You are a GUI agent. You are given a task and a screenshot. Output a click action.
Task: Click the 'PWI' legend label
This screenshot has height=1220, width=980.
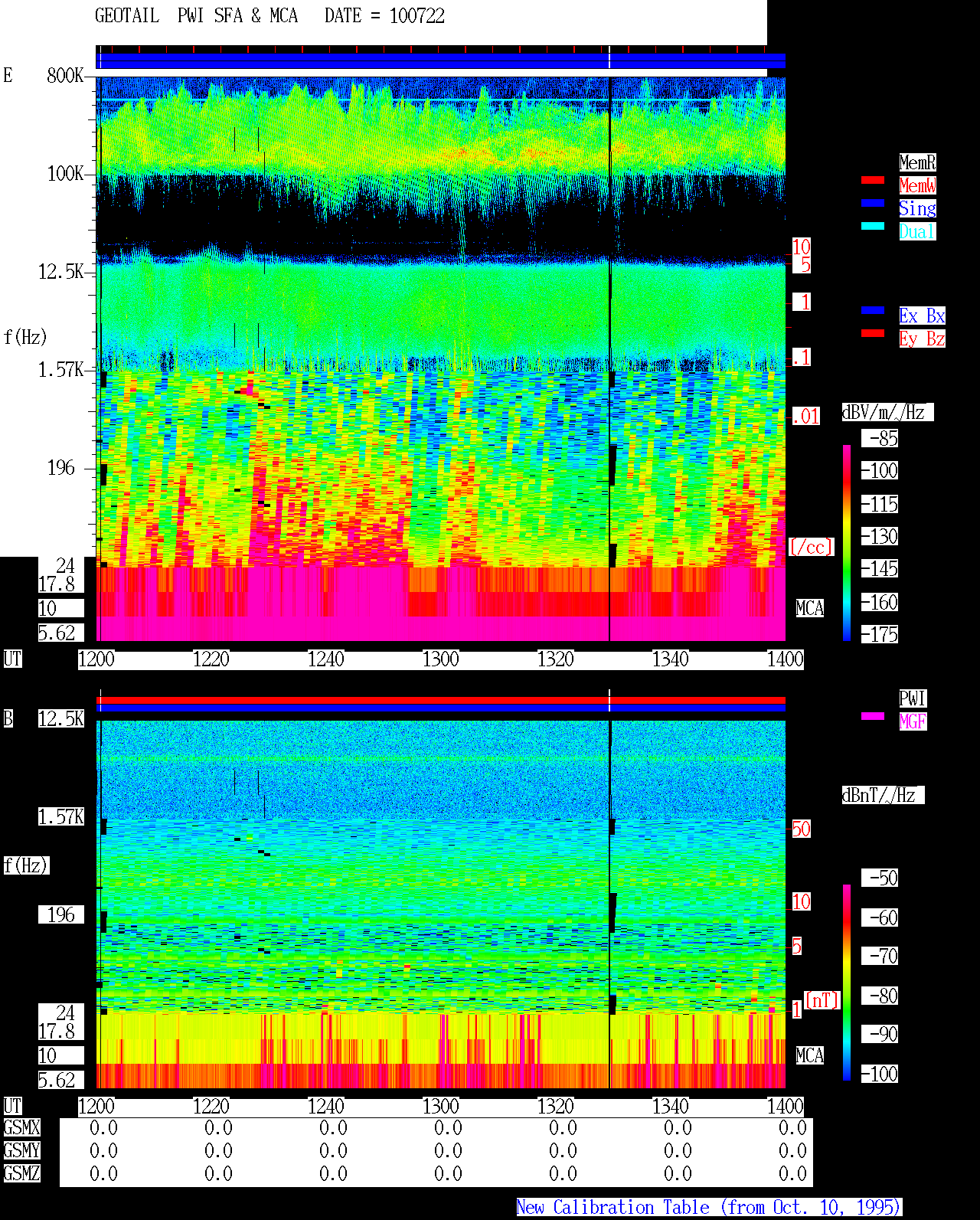(x=913, y=698)
